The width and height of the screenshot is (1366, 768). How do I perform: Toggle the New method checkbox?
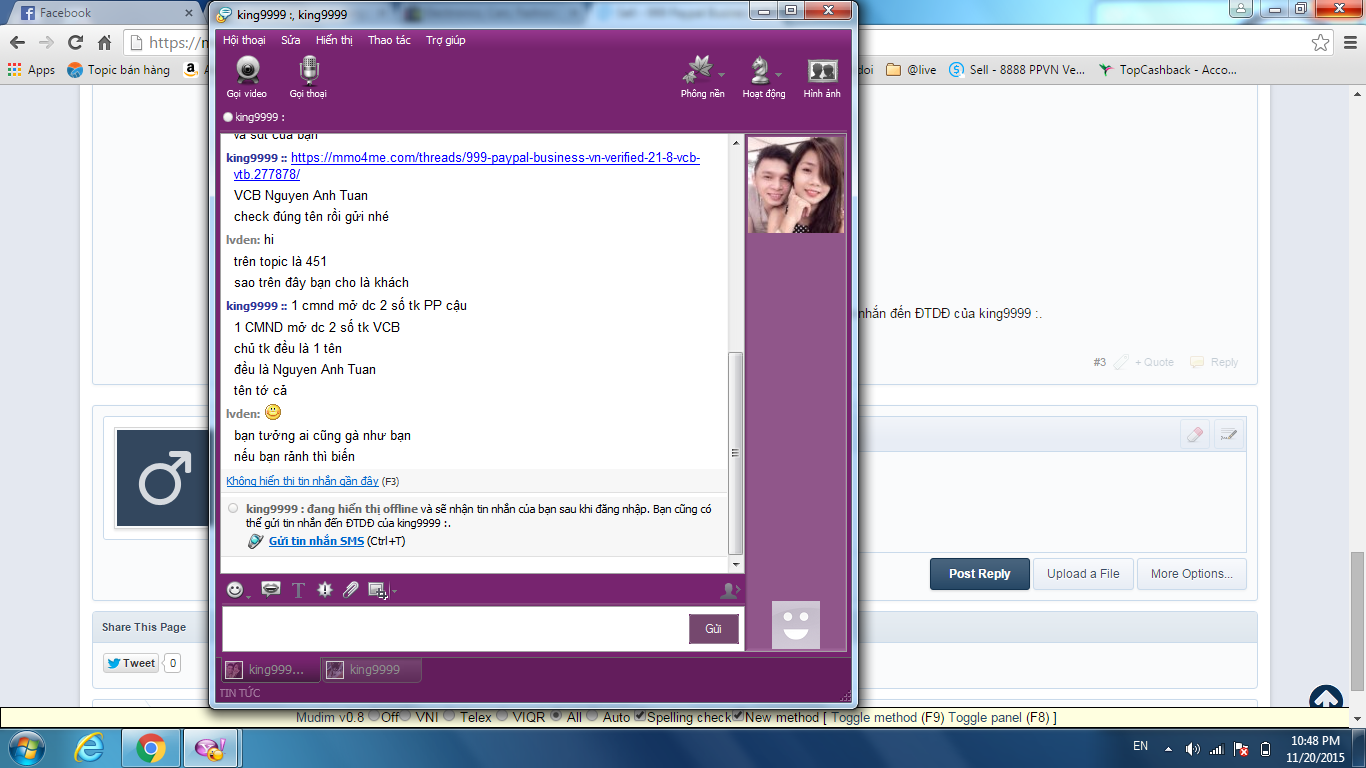click(739, 716)
